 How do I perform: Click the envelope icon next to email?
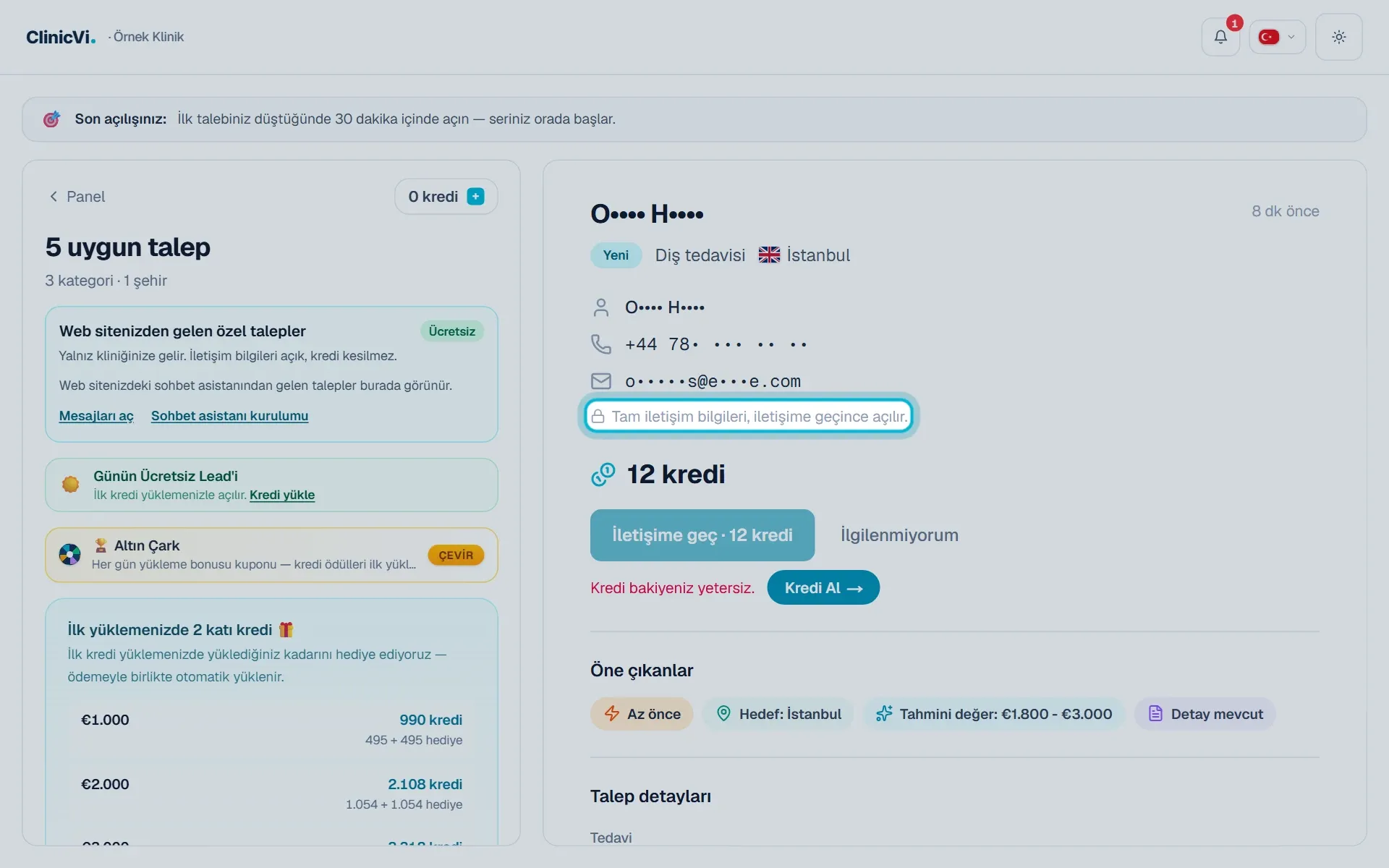point(600,381)
